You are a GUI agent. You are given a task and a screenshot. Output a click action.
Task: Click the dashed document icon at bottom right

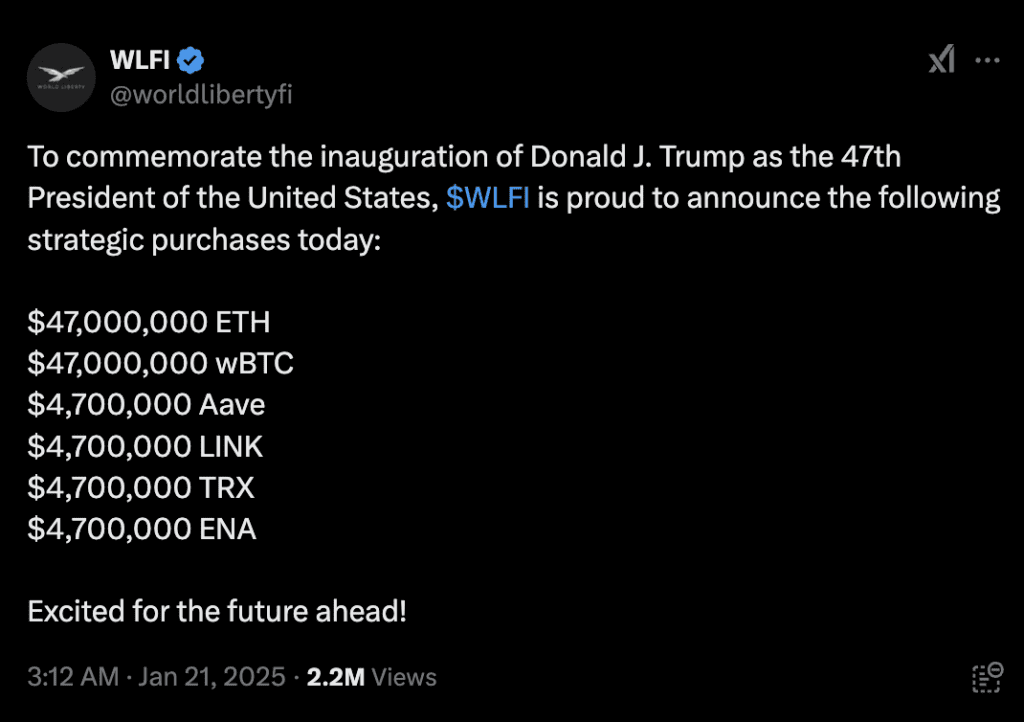click(986, 677)
